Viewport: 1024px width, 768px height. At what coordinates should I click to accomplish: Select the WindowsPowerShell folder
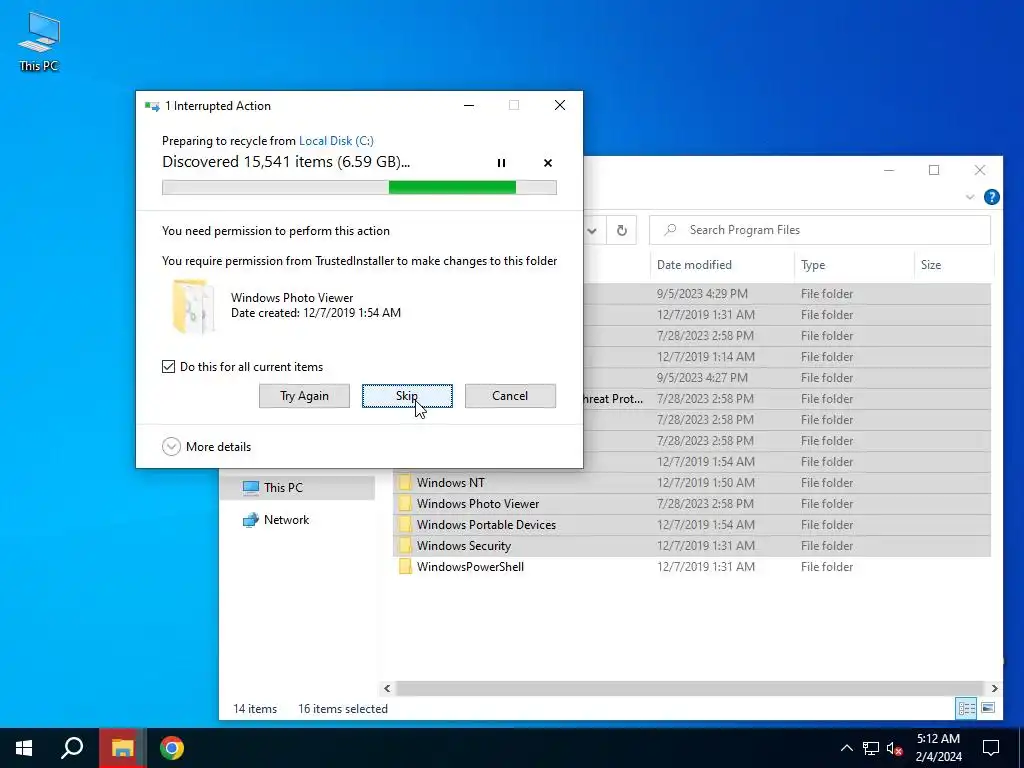(x=692, y=566)
